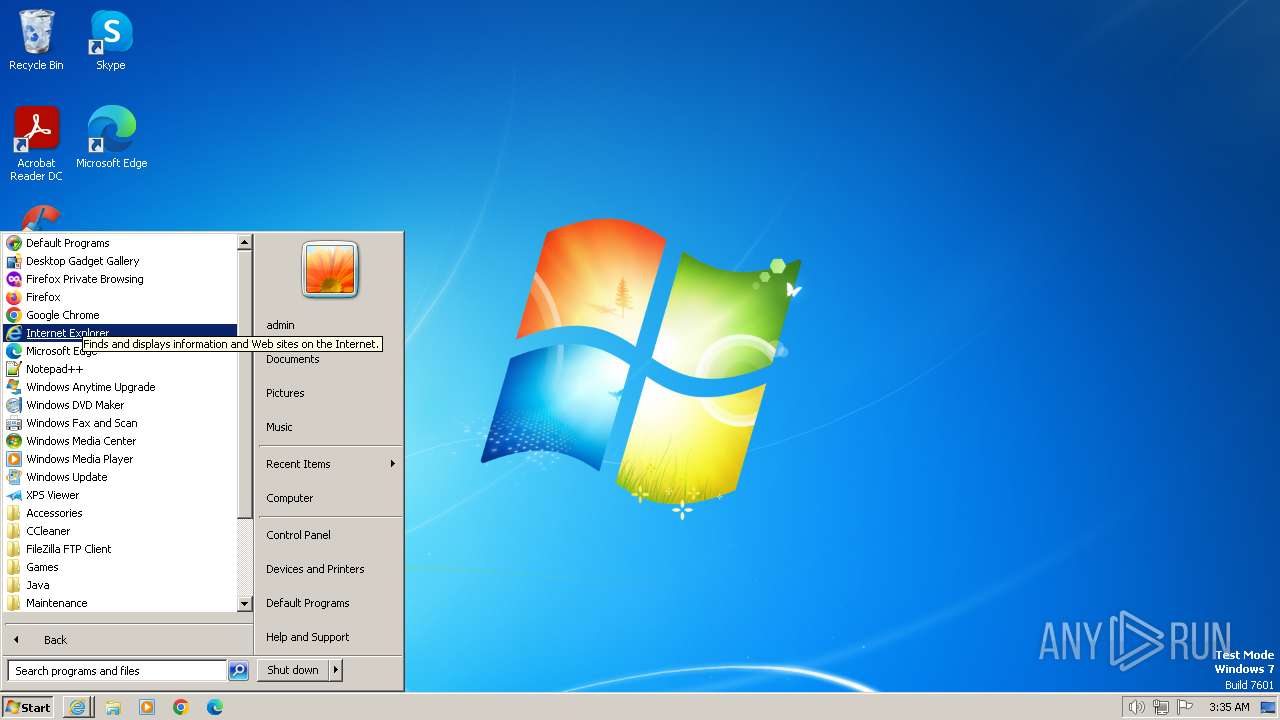Screen dimensions: 1280x720
Task: Open Acrobat Reader DC desktop shortcut
Action: click(x=36, y=144)
